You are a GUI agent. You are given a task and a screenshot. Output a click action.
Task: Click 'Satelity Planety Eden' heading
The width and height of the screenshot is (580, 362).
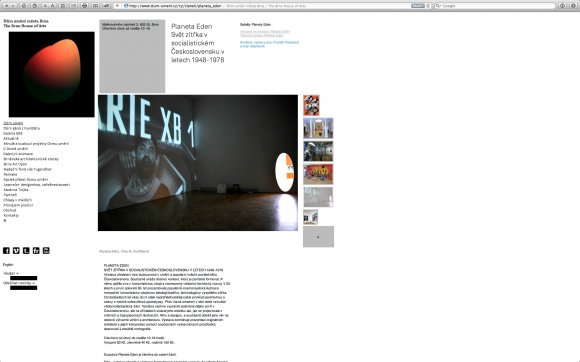pos(255,25)
